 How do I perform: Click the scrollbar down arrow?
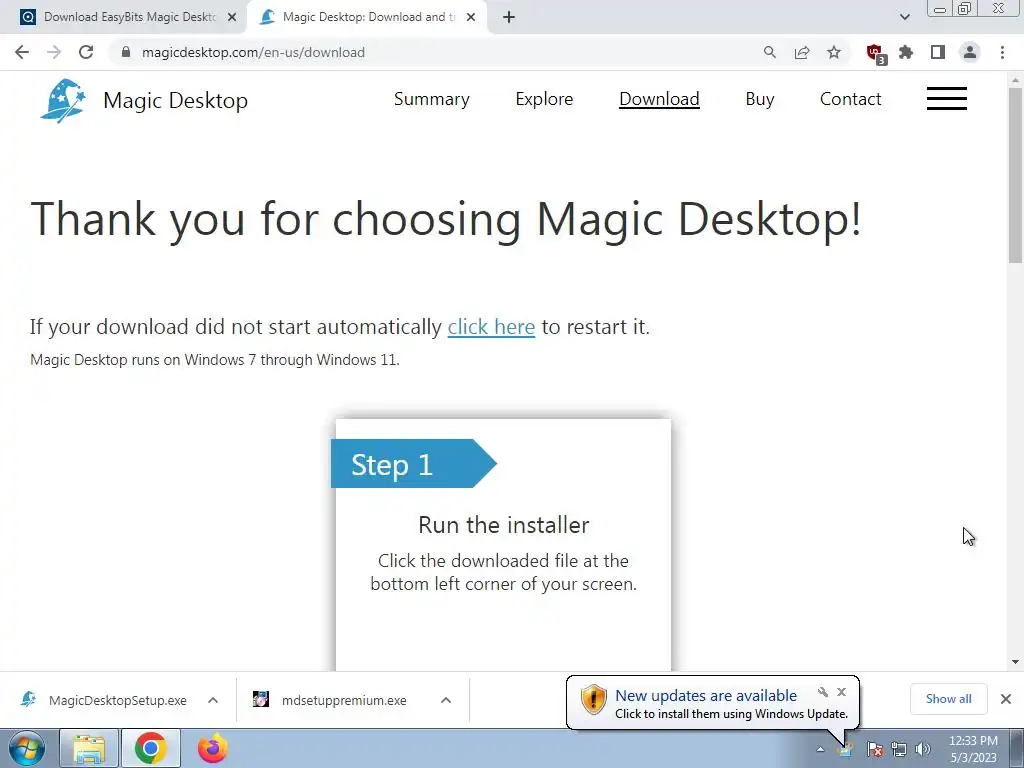1015,662
